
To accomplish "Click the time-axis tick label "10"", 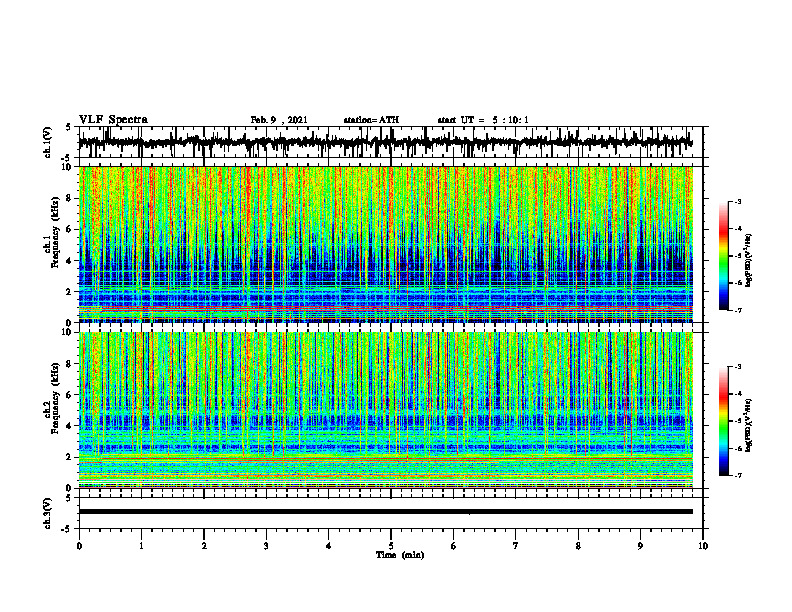I will tap(703, 546).
